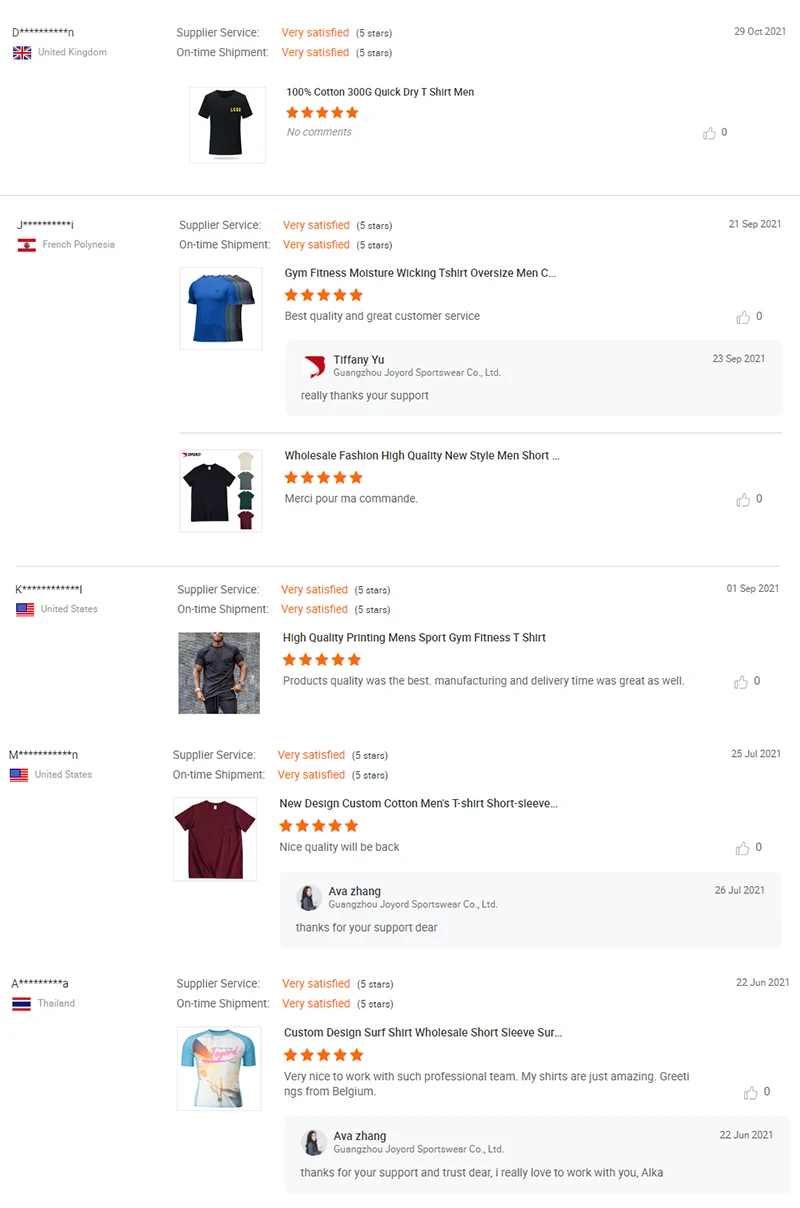Open the surf shirt product thumbnail
This screenshot has width=800, height=1208.
pos(219,1068)
